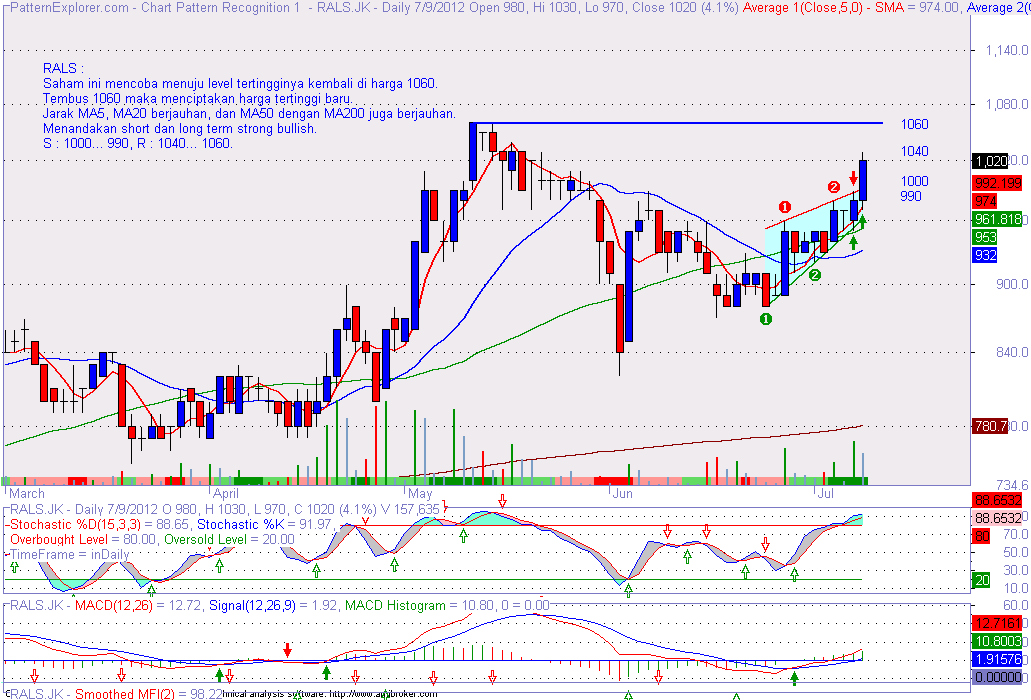This screenshot has width=1031, height=700.
Task: Click the 840.0 price axis label
Action: [1012, 352]
